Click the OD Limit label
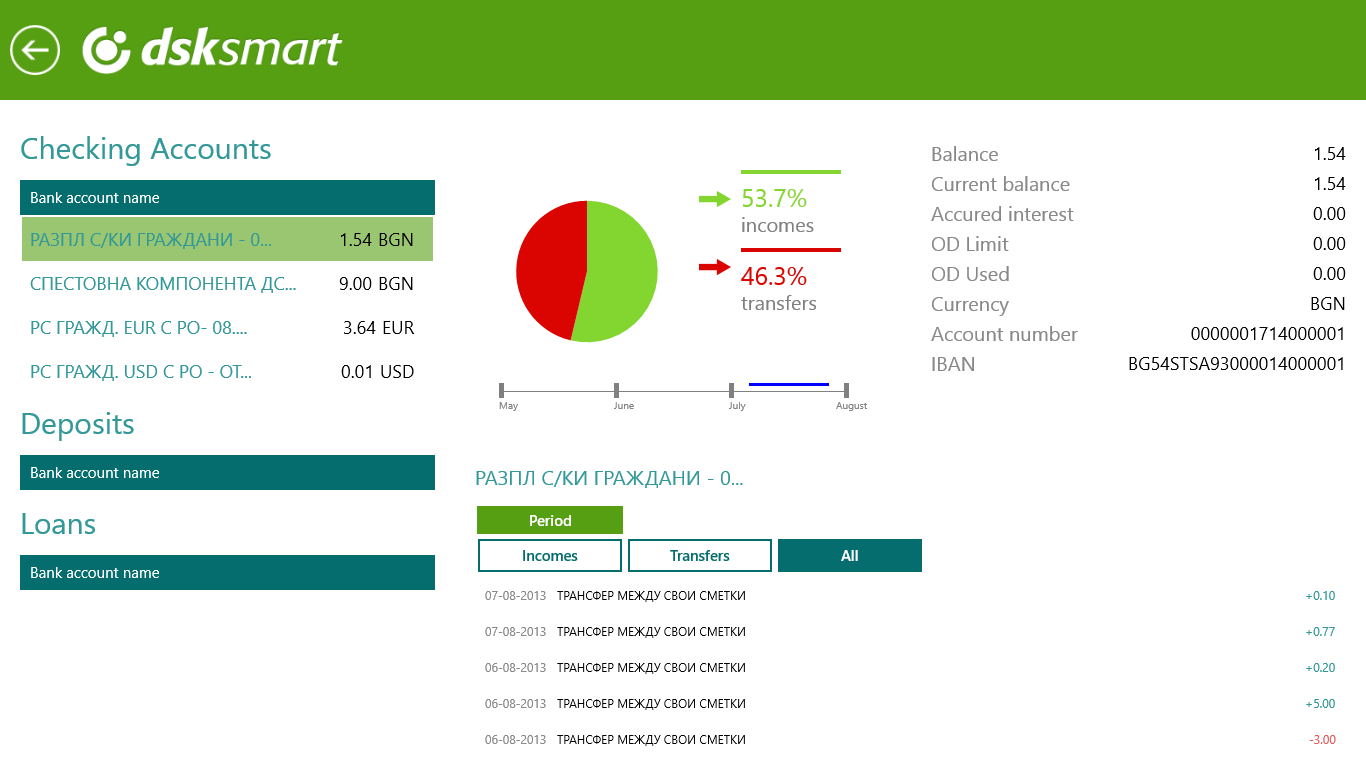The image size is (1366, 768). 970,244
